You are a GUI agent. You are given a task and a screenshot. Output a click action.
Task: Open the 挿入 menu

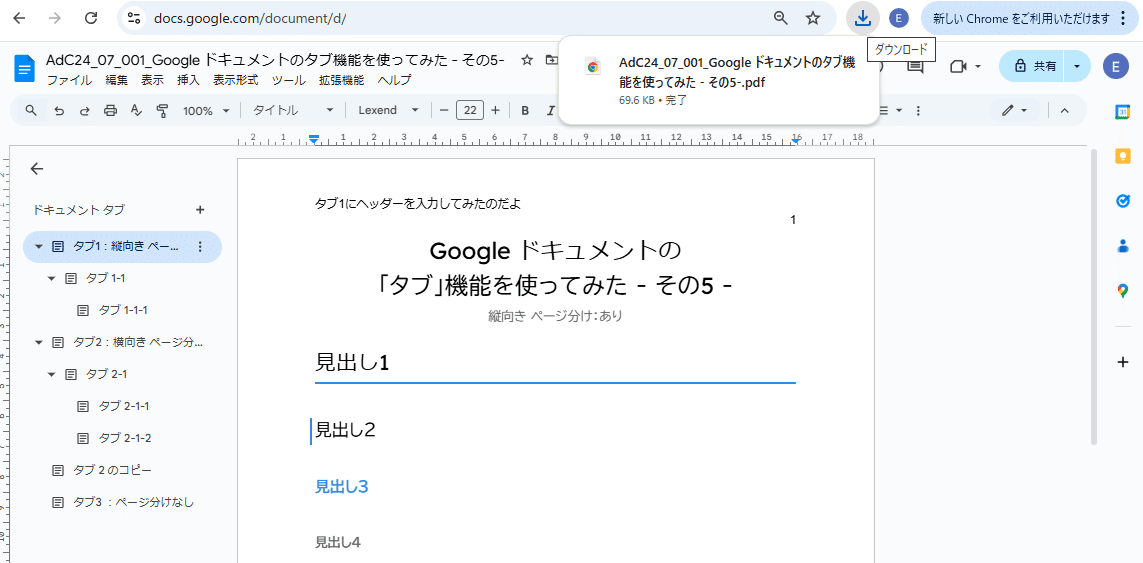[188, 80]
